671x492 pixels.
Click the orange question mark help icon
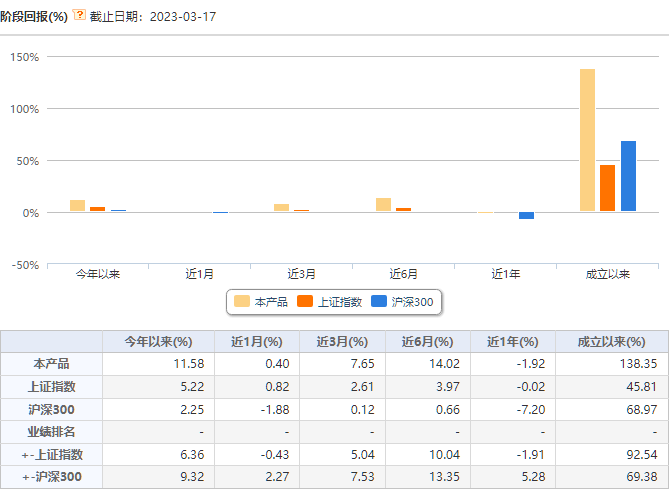[x=79, y=15]
